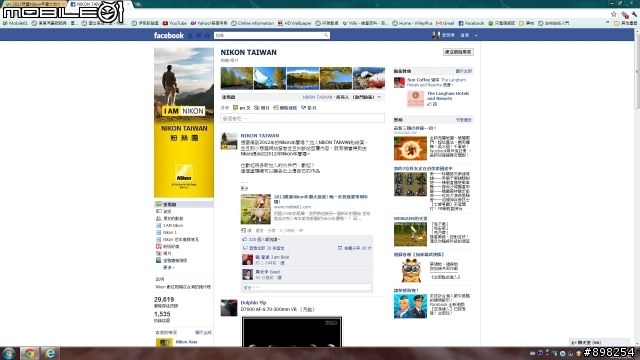This screenshot has width=640, height=360.
Task: Click the Sun Coffee sponsored story avatar
Action: point(399,82)
